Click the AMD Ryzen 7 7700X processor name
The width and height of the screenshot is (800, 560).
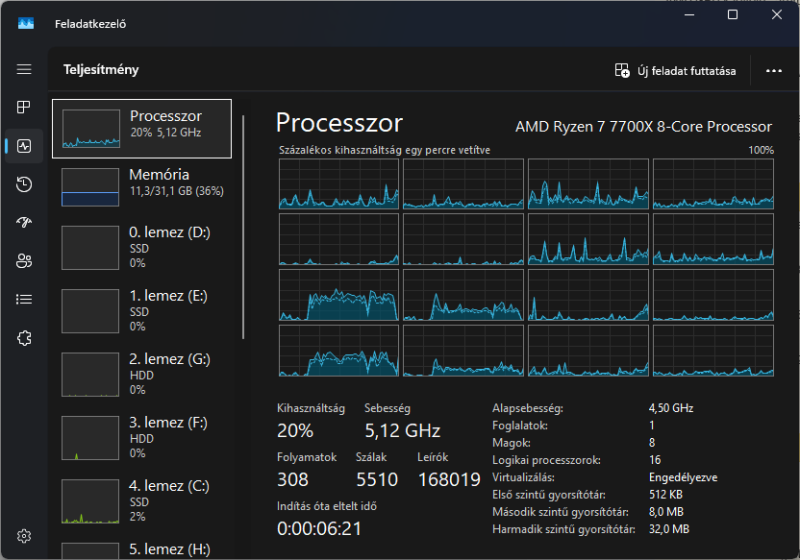click(643, 126)
